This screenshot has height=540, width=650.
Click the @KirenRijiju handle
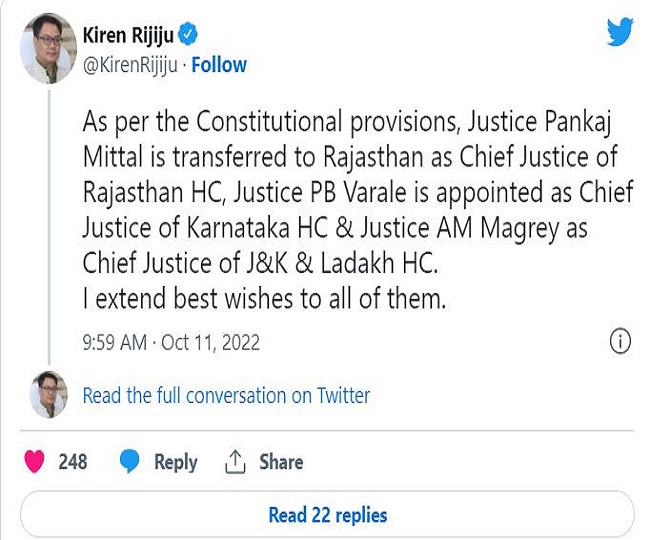coord(129,65)
